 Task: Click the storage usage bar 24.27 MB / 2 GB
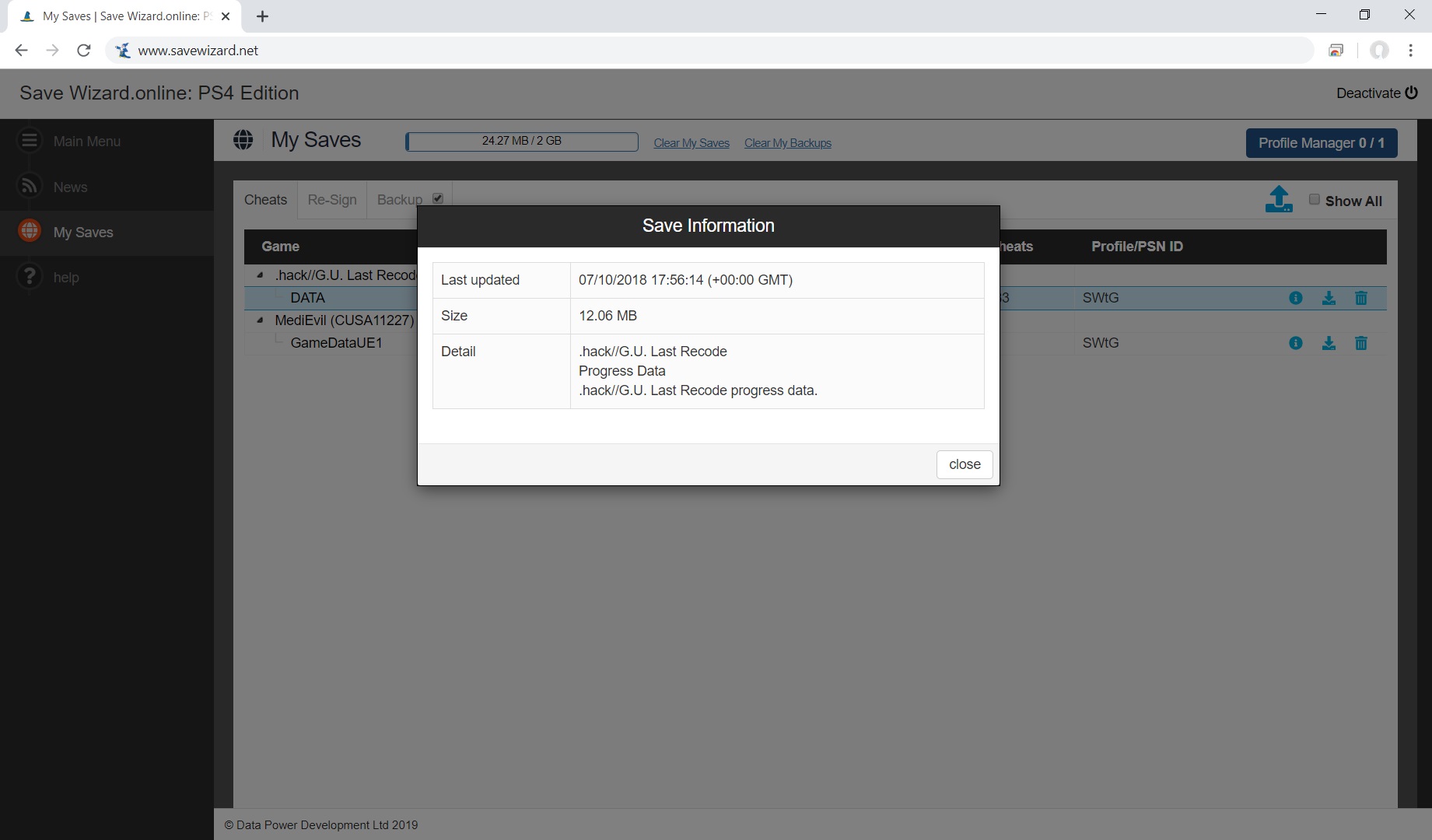point(521,141)
